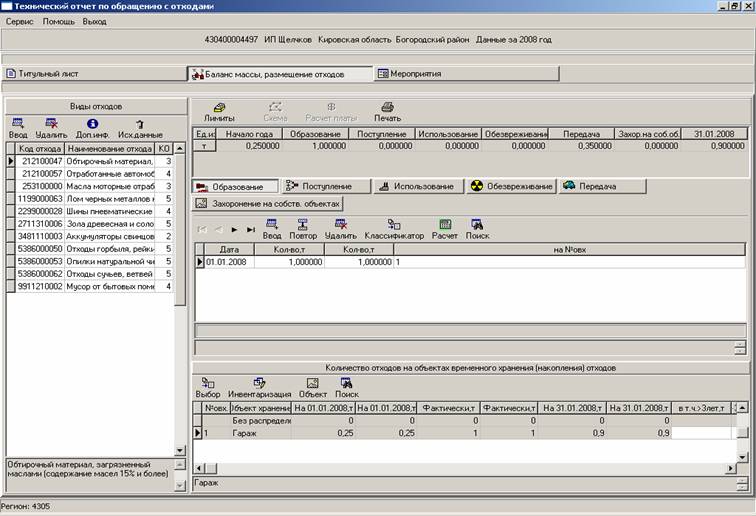The width and height of the screenshot is (756, 516).
Task: Click the Расчет calculator icon
Action: point(445,225)
